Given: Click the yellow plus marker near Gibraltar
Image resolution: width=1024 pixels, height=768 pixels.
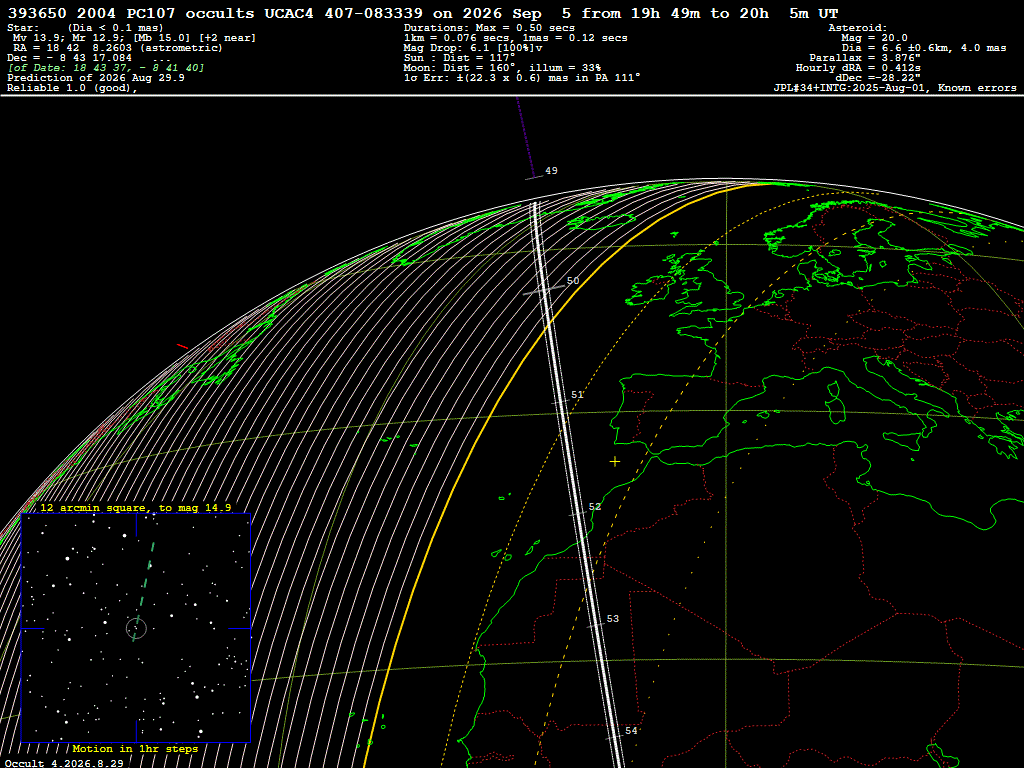Looking at the screenshot, I should coord(615,462).
